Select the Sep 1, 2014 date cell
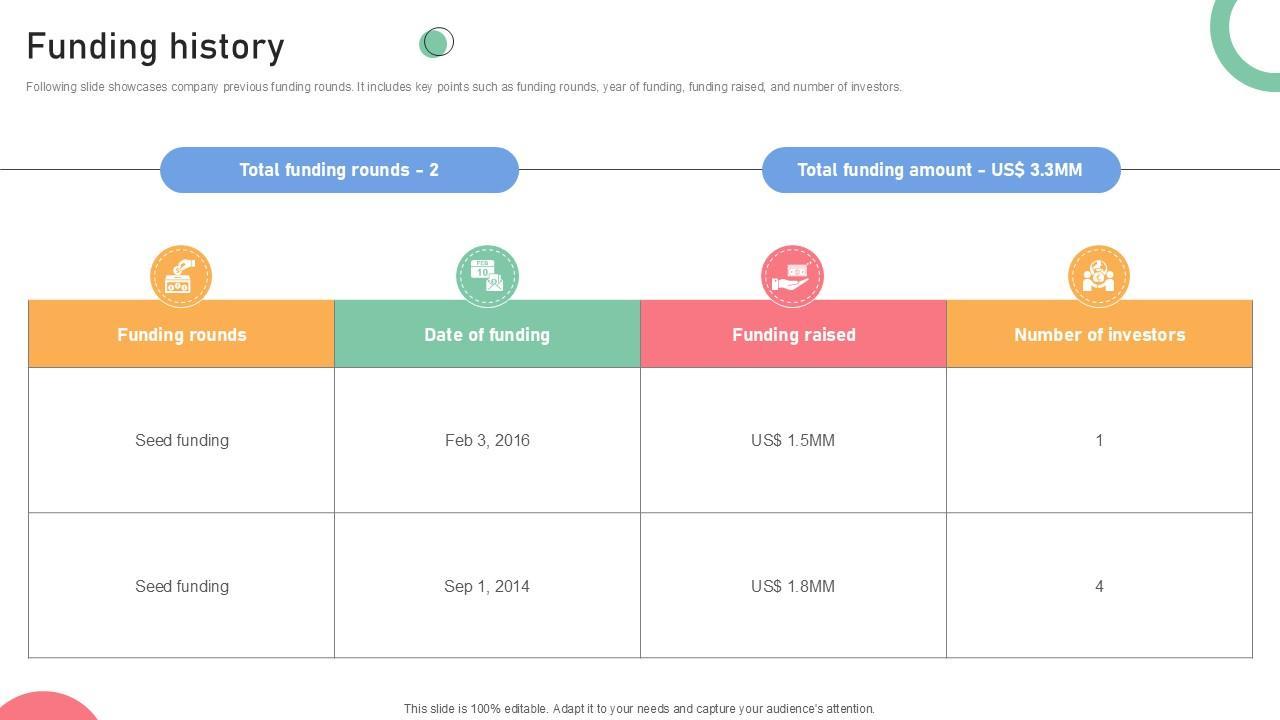 pos(487,586)
